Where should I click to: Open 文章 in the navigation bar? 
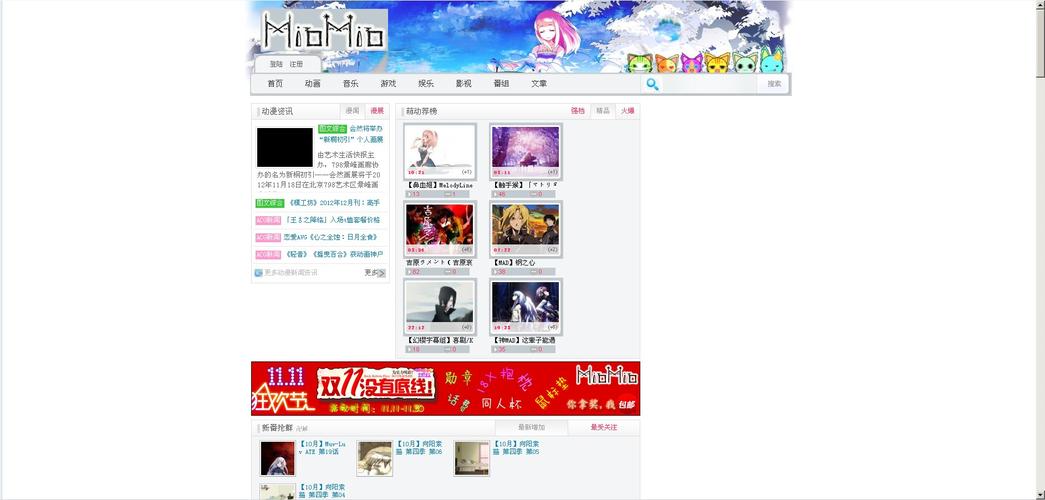[539, 84]
